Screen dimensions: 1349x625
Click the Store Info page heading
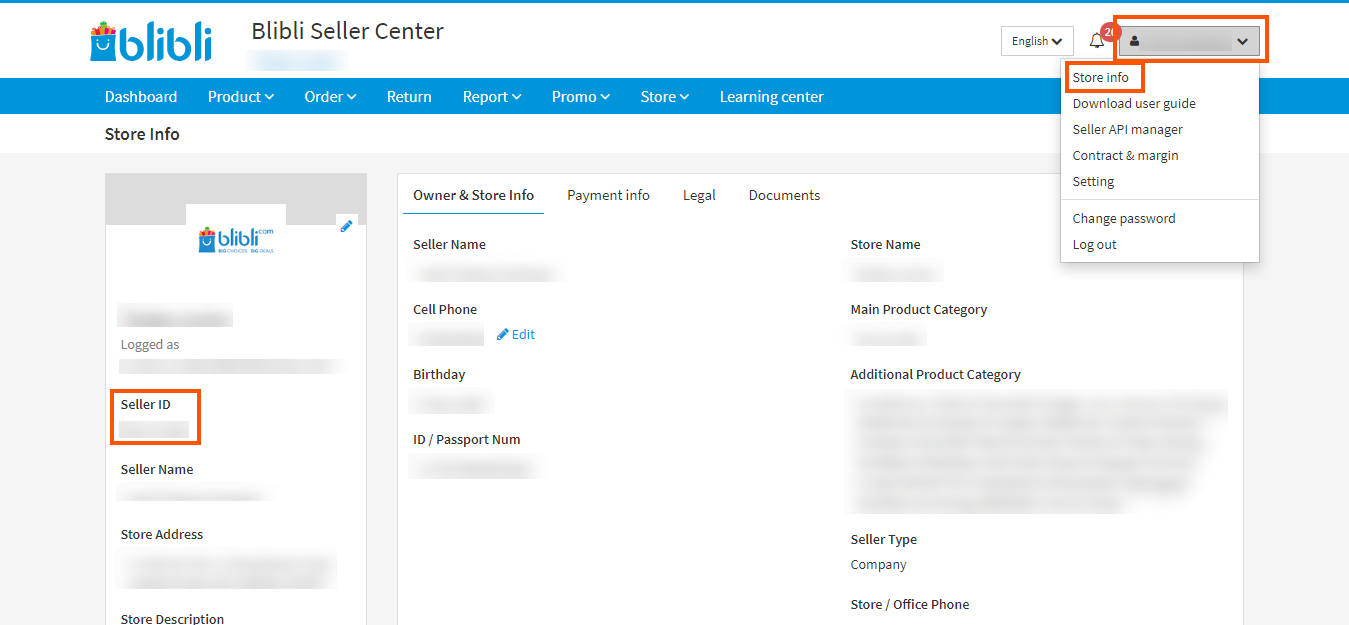(142, 134)
